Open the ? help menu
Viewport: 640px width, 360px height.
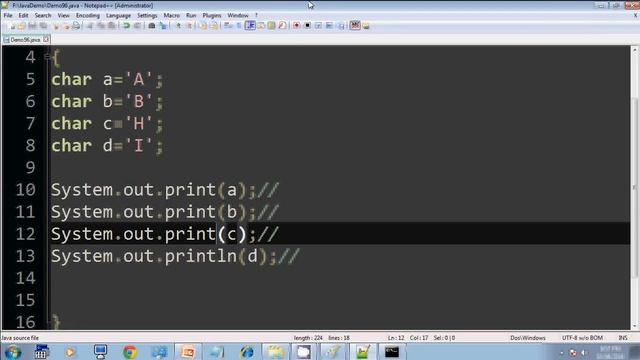[256, 15]
